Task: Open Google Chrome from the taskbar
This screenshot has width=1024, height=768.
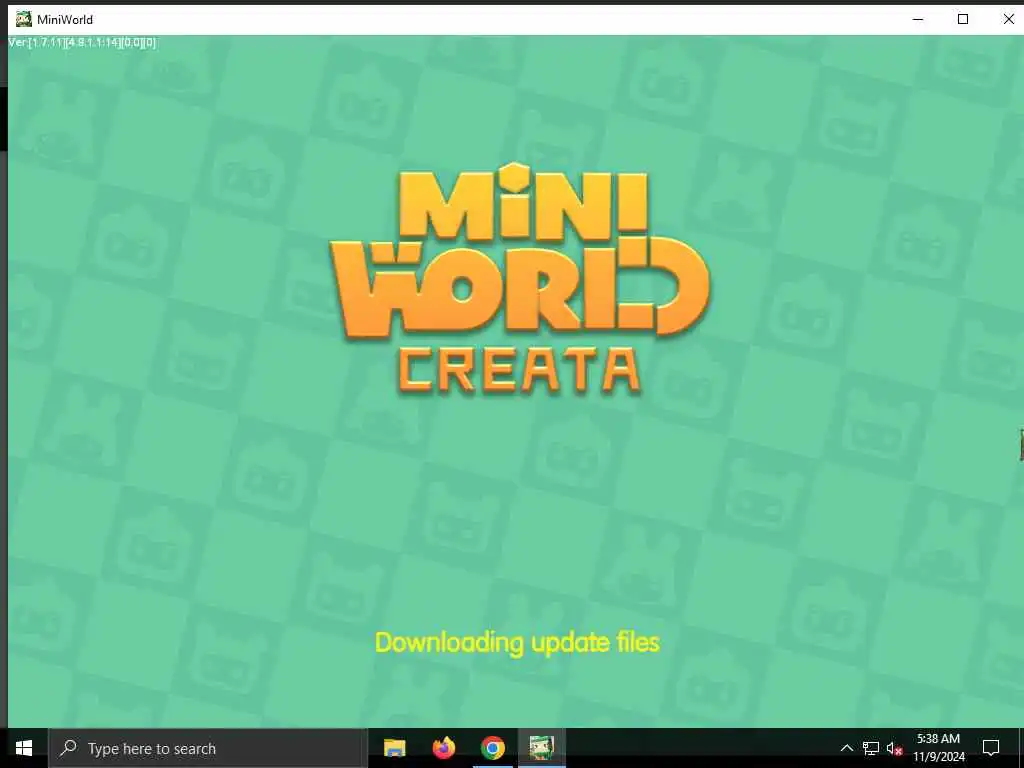Action: (x=492, y=748)
